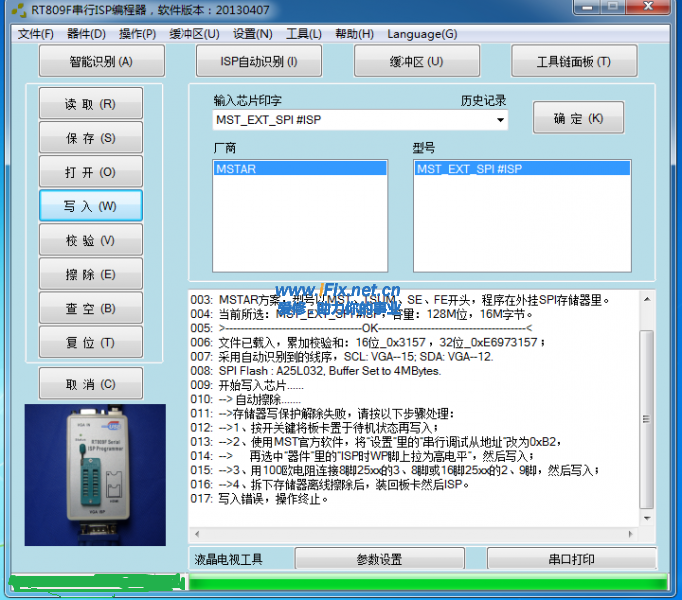Open the Language(G) menu
The image size is (682, 600).
[422, 34]
